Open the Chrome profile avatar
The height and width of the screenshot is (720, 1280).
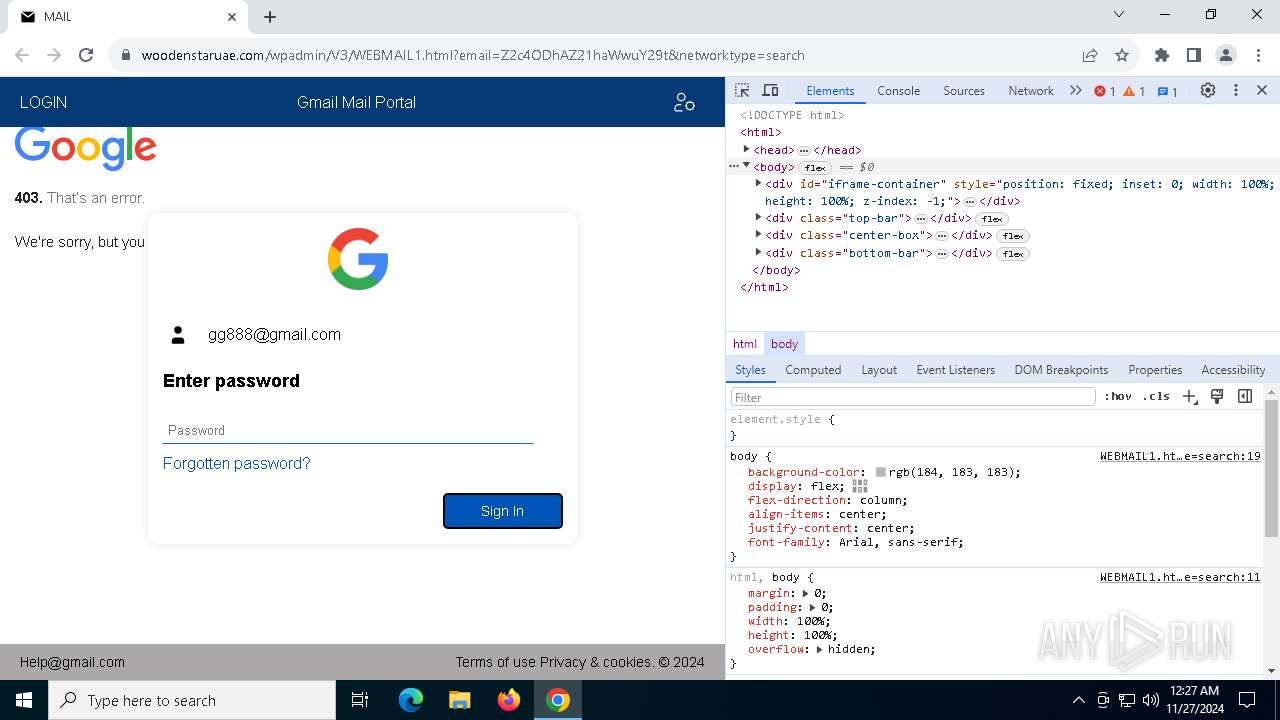click(x=1226, y=55)
